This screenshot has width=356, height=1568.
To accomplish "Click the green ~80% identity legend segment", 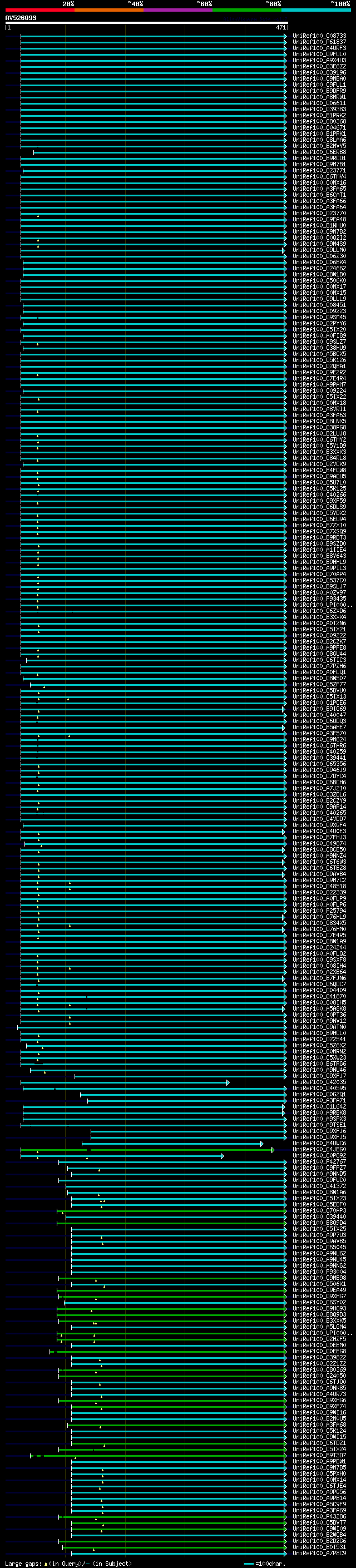I will click(x=247, y=10).
